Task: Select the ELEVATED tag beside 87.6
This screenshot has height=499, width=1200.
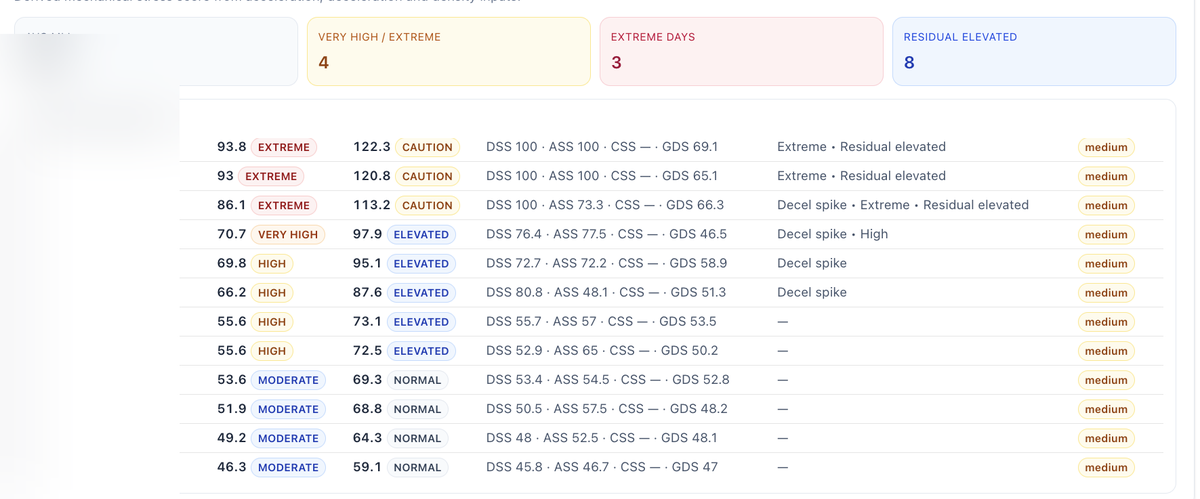Action: [x=420, y=293]
